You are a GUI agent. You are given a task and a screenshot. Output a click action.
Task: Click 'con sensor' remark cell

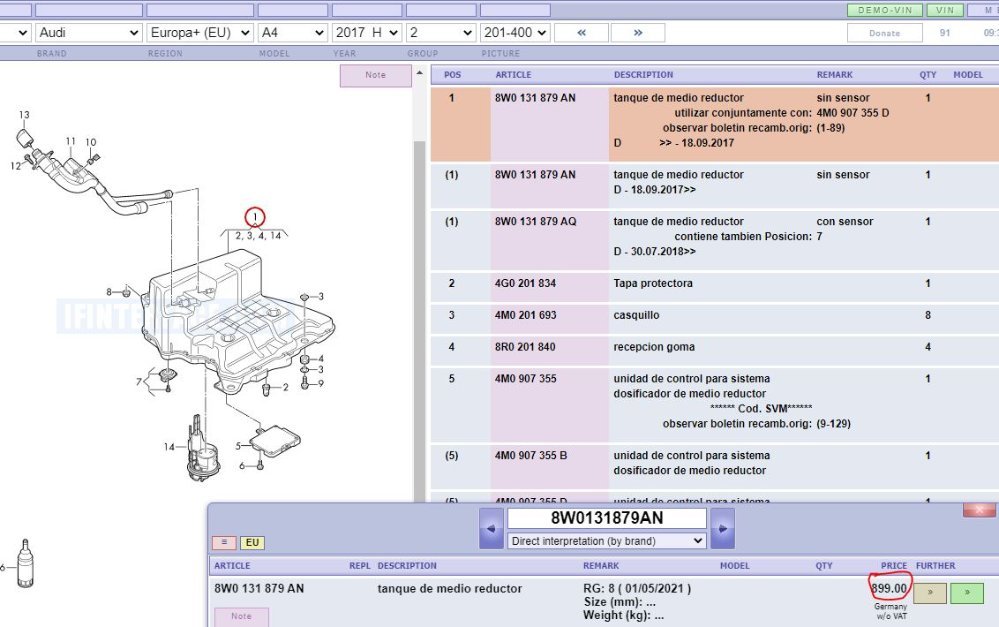click(845, 221)
